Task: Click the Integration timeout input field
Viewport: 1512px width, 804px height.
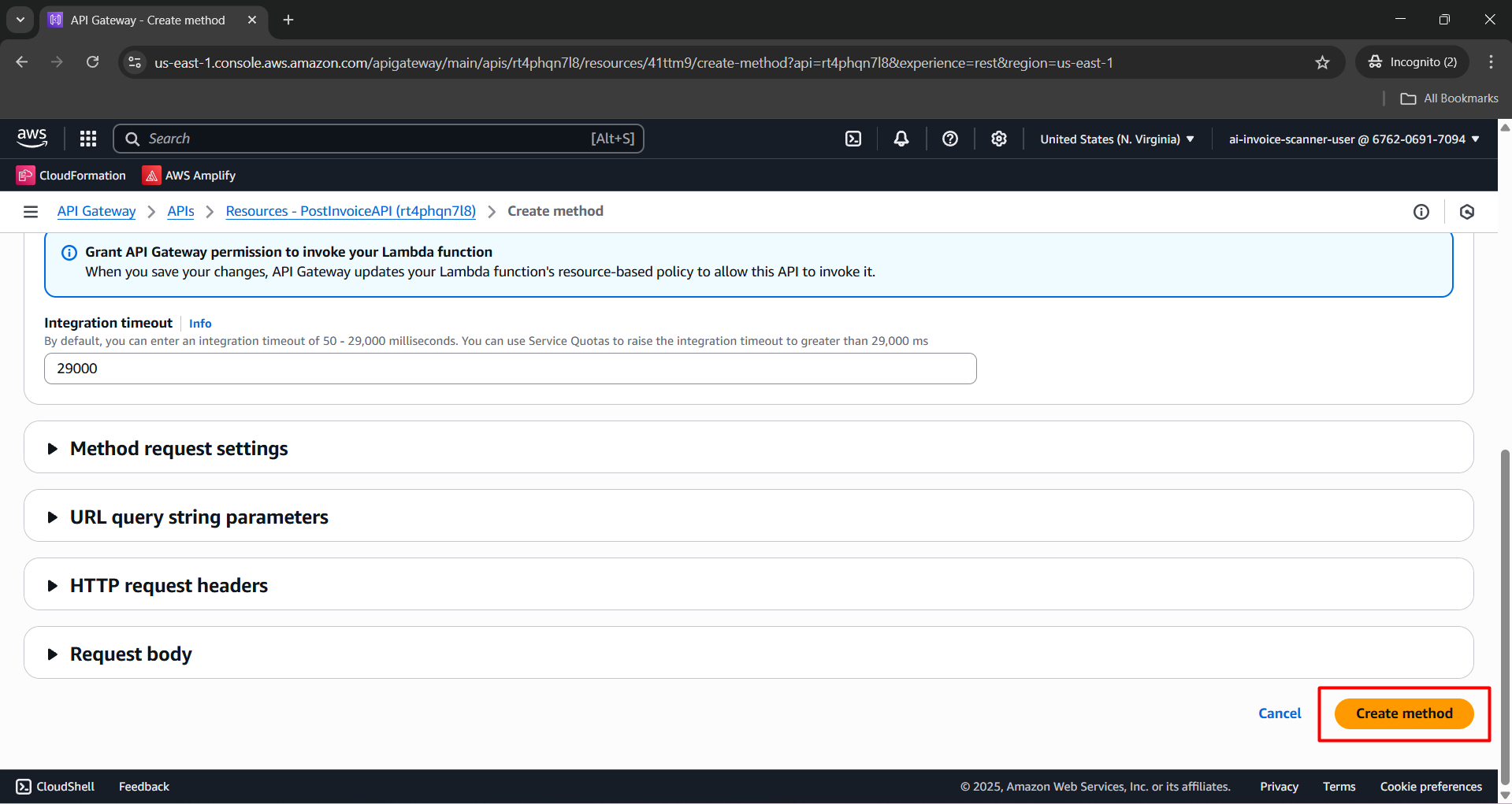Action: tap(510, 369)
